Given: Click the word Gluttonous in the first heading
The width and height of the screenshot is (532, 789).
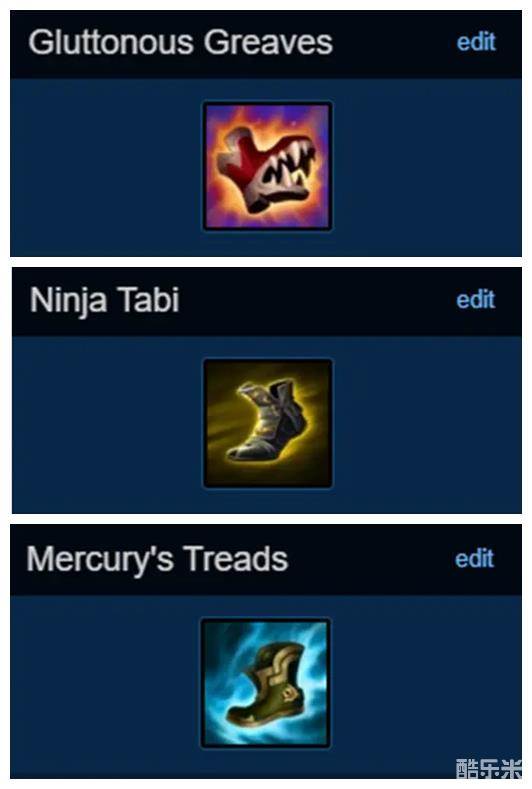Looking at the screenshot, I should click(111, 42).
